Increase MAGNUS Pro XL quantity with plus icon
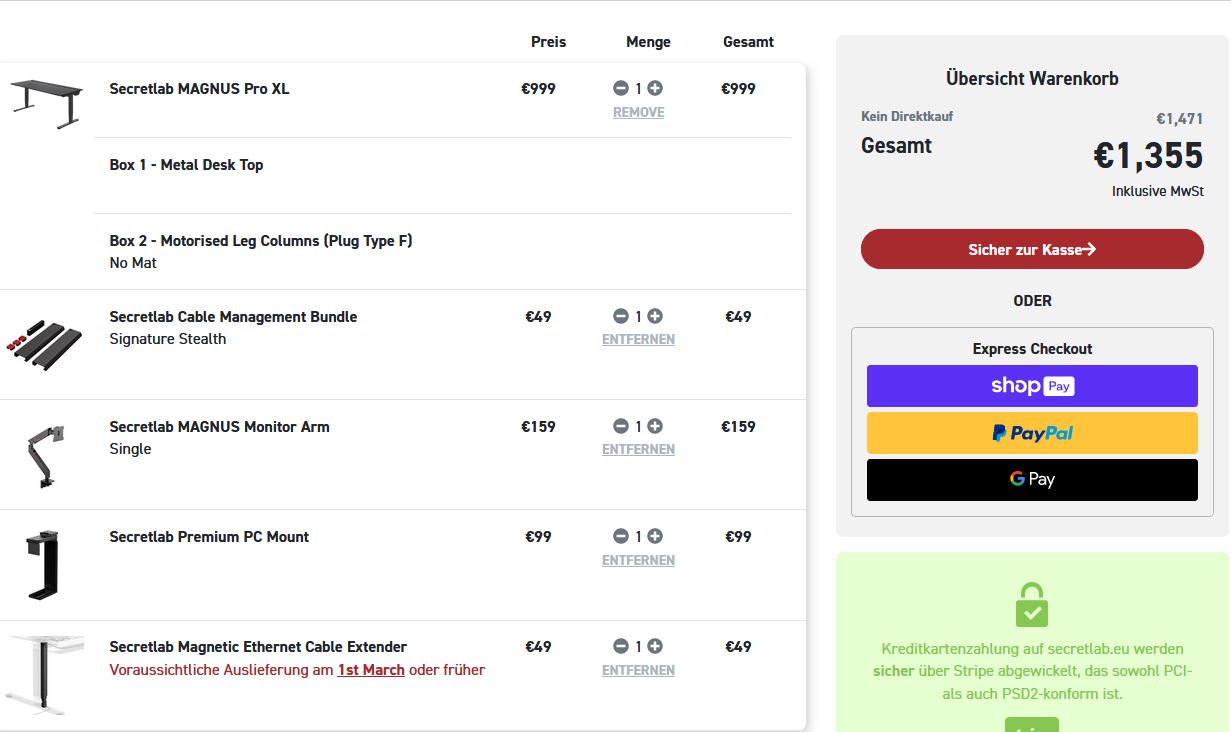 655,89
